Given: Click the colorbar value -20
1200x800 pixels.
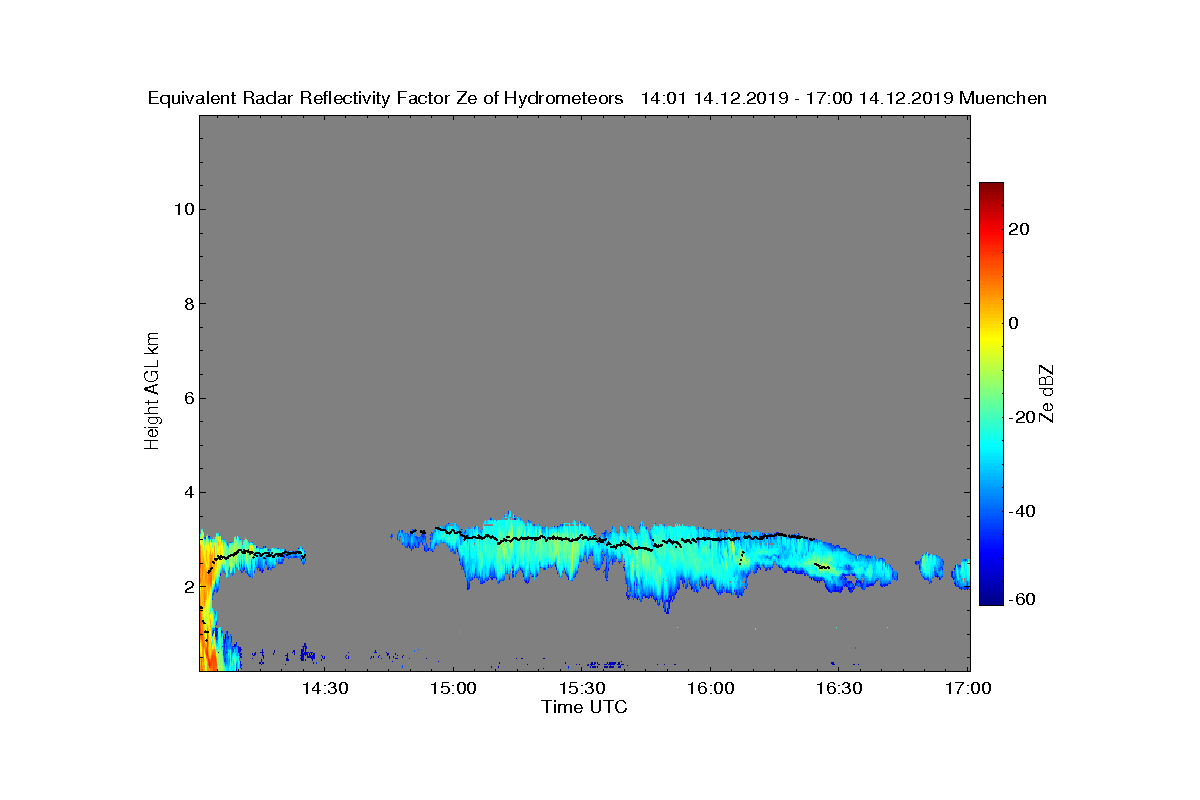Looking at the screenshot, I should pos(1020,417).
